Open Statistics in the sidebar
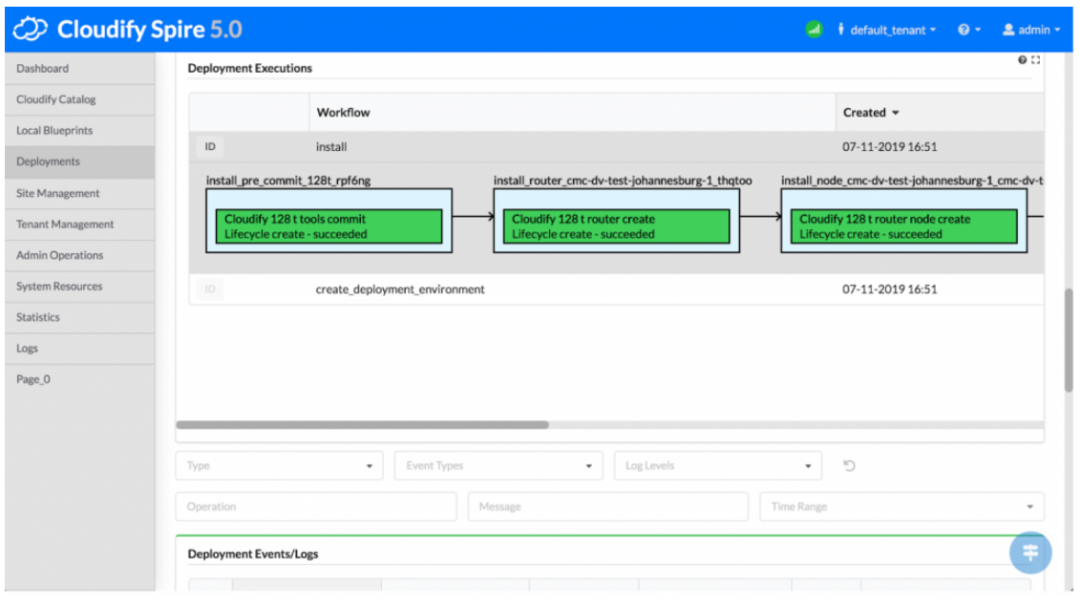Screen dimensions: 1080x602 click(x=80, y=318)
